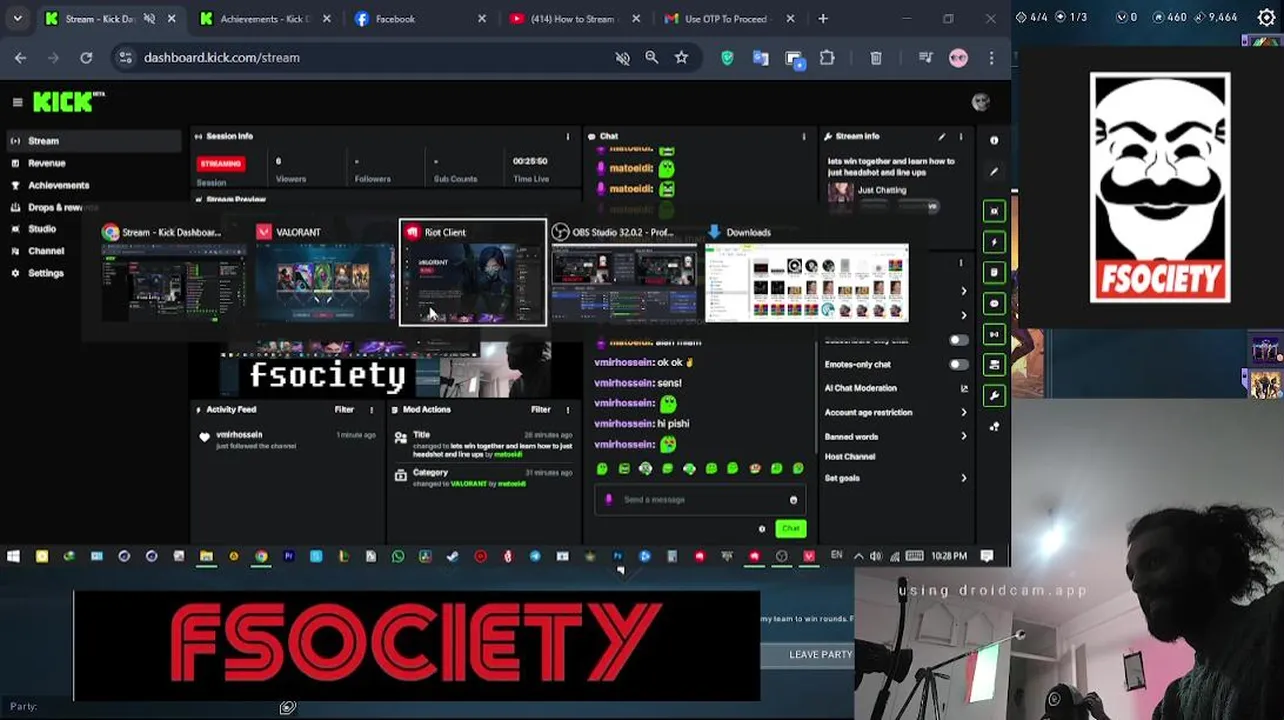Switch to the YouTube How to Stream tab

[x=573, y=19]
